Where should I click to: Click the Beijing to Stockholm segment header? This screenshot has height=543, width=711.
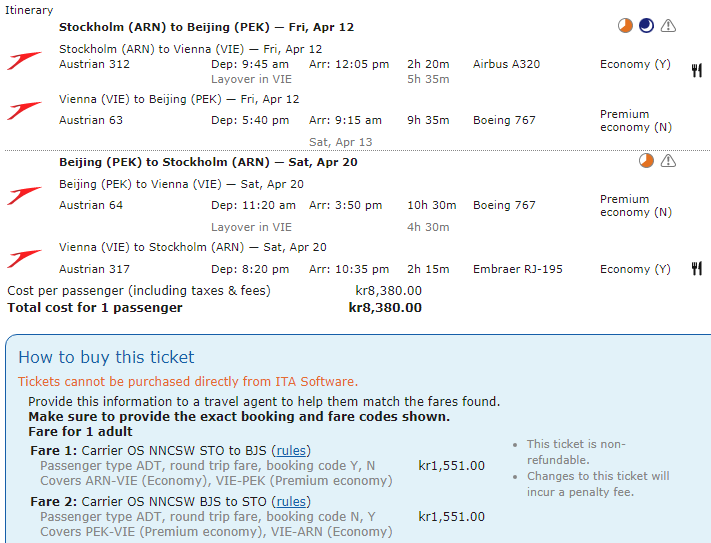(x=208, y=162)
